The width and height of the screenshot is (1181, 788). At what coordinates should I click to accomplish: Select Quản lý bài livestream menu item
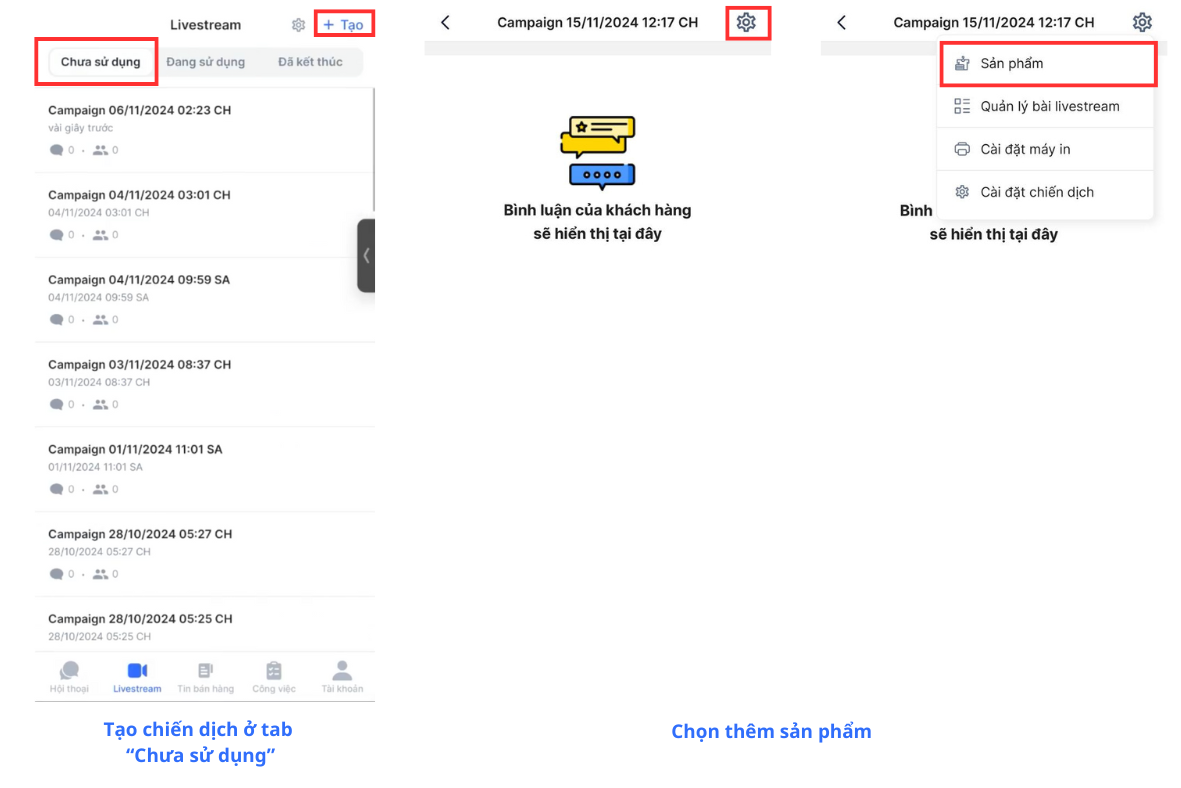coord(1046,106)
